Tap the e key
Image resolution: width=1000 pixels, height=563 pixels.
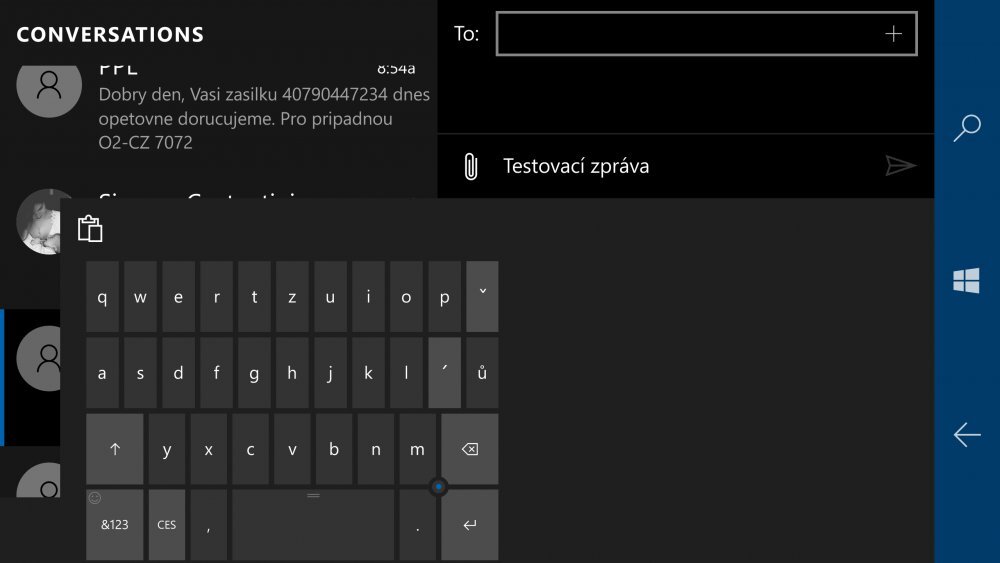[179, 296]
